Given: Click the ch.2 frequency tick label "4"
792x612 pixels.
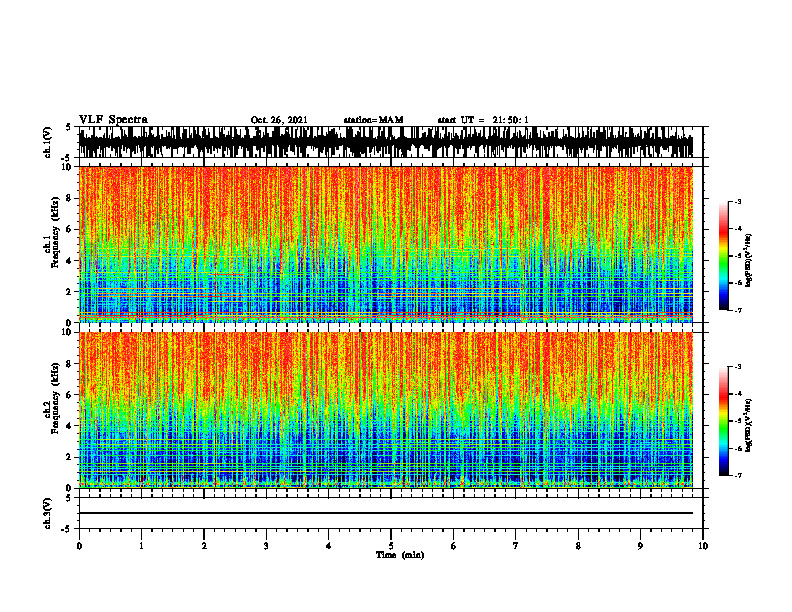Looking at the screenshot, I should [70, 426].
